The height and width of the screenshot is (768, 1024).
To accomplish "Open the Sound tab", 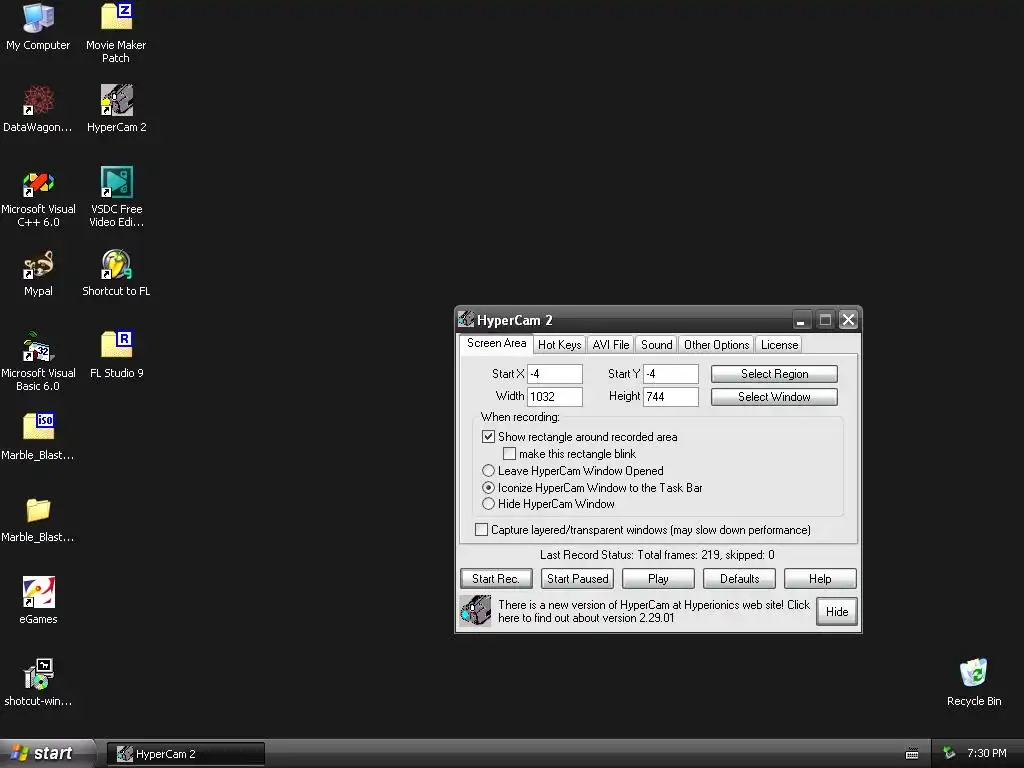I will (656, 345).
